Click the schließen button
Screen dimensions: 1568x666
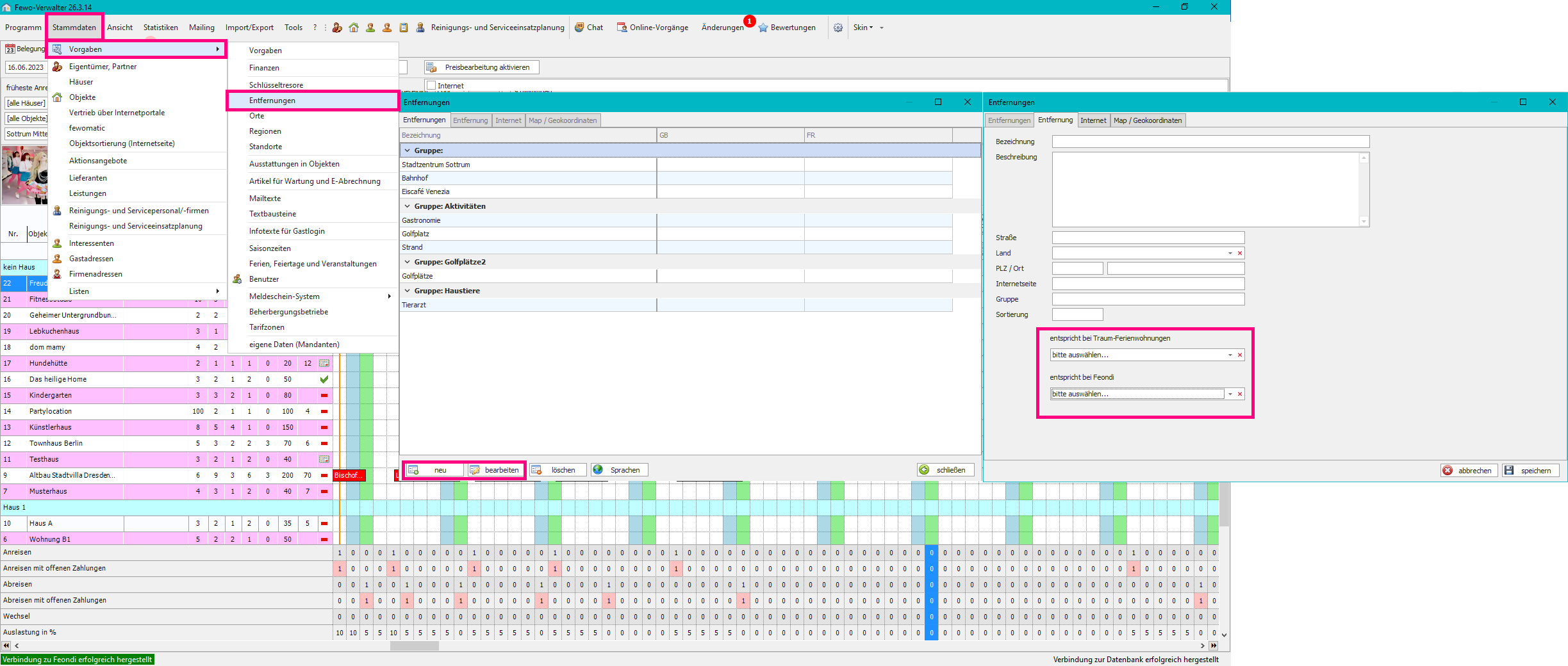(x=945, y=470)
